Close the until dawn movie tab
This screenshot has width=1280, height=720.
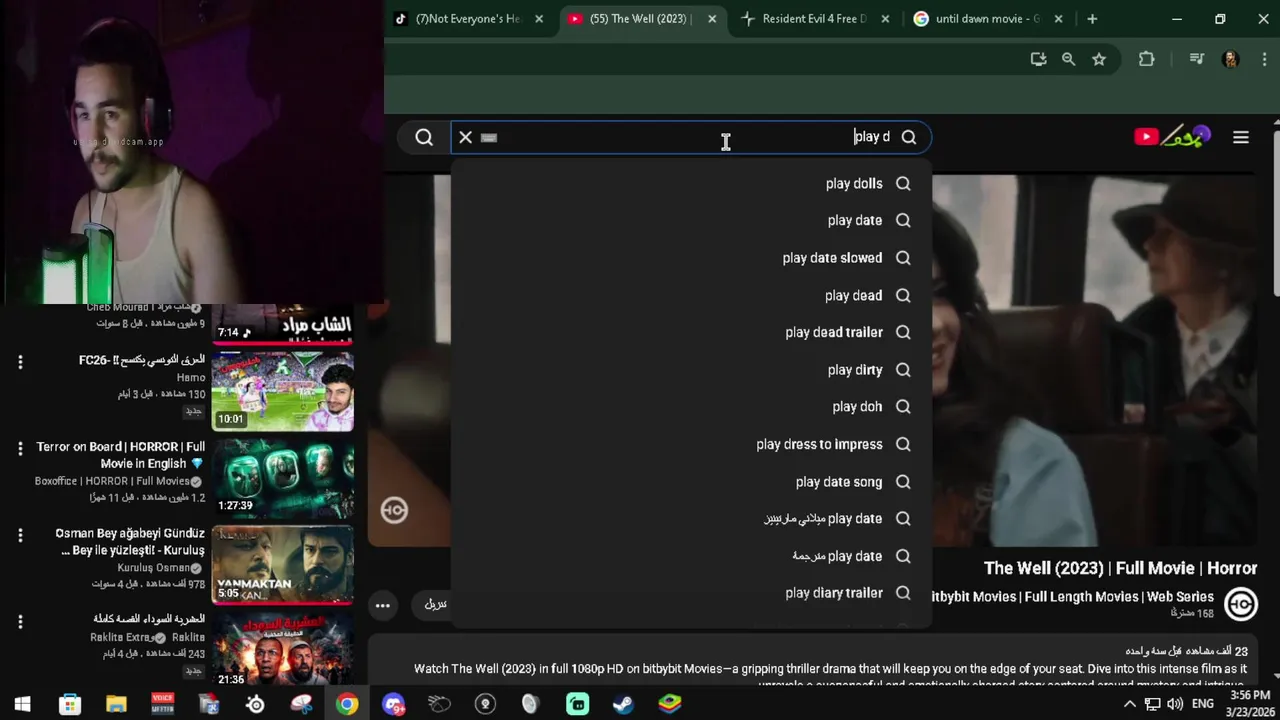point(1058,19)
